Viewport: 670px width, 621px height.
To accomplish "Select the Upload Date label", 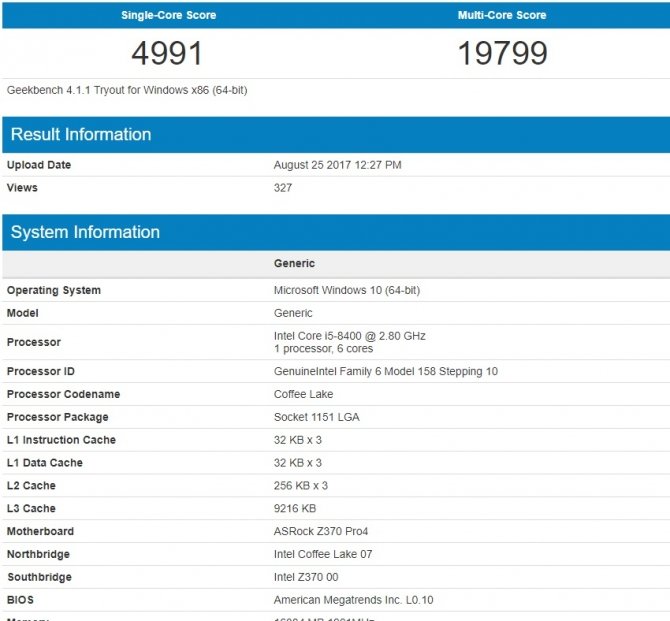I will point(39,165).
